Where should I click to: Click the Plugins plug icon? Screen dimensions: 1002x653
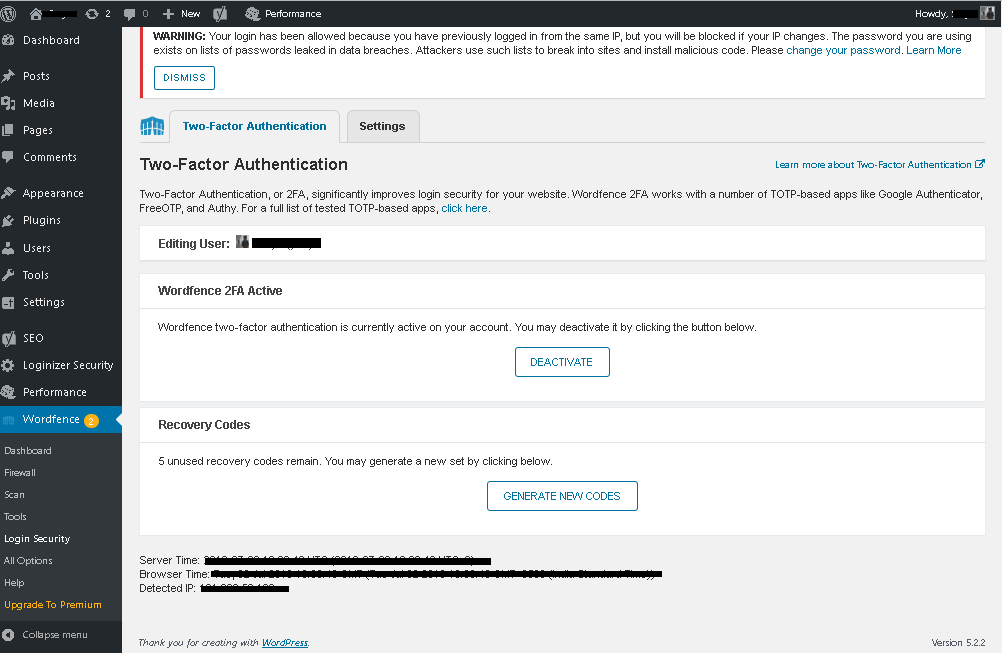tap(8, 220)
